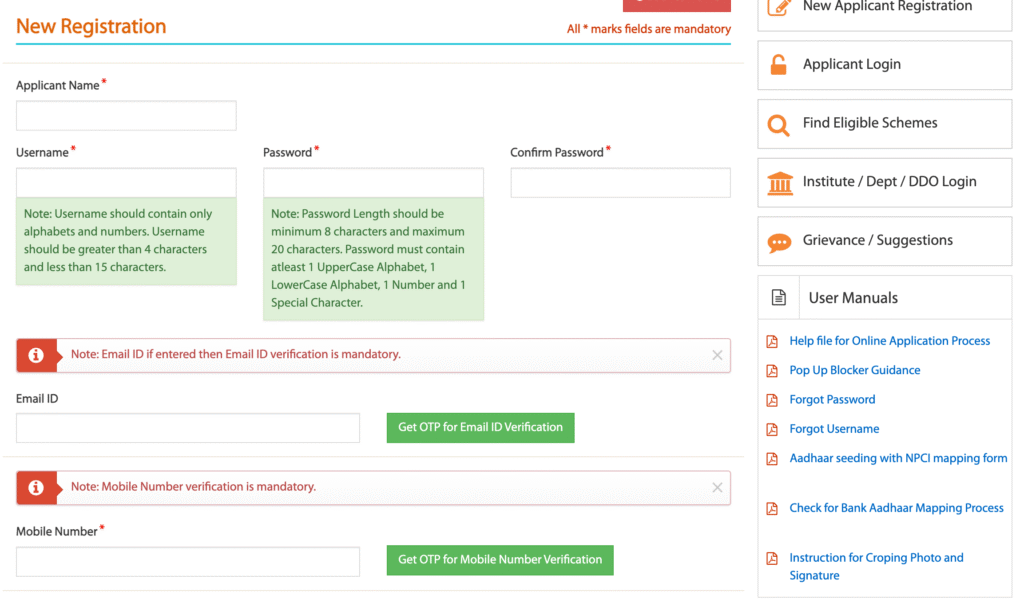This screenshot has height=599, width=1024.
Task: Open Check for Bank Aadhaar Mapping Process
Action: point(896,508)
